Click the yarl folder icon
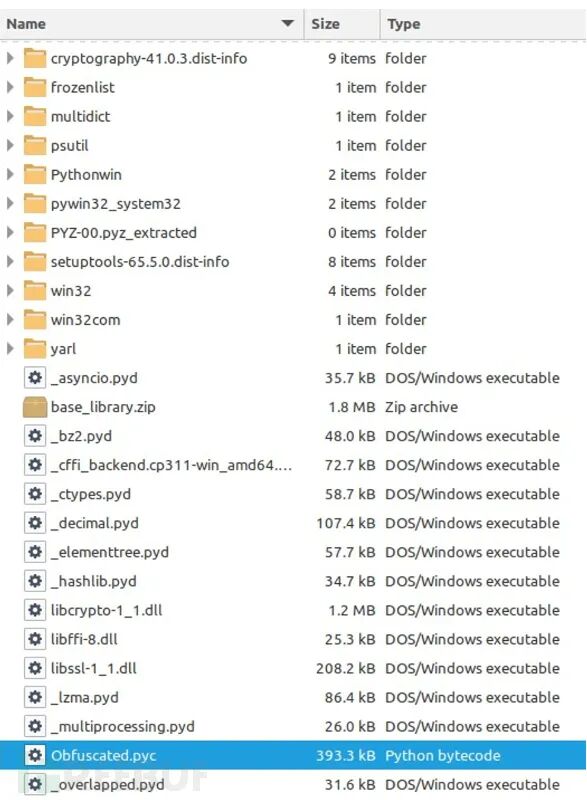587x800 pixels. tap(35, 349)
